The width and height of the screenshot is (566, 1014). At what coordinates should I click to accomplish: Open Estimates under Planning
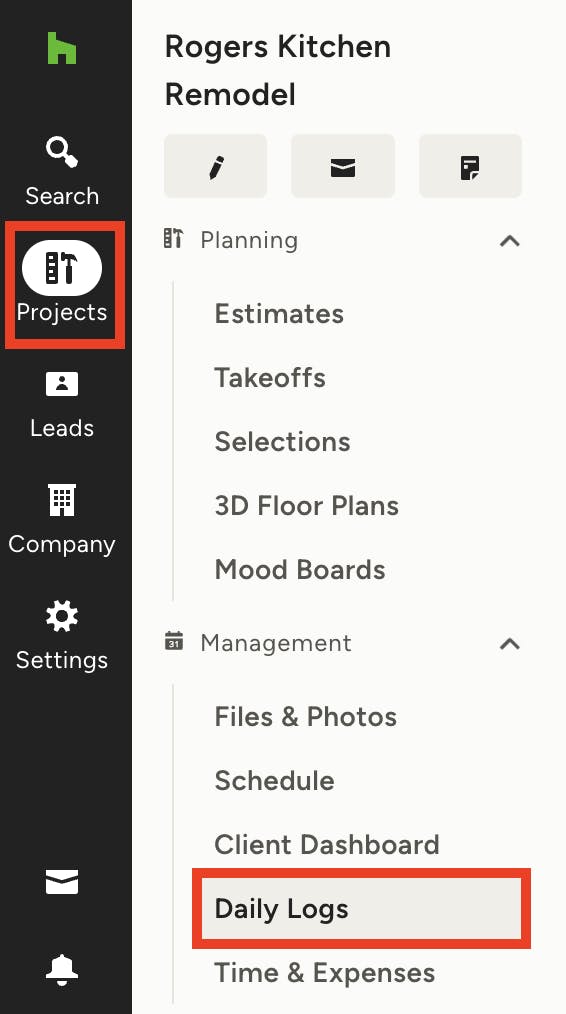(x=279, y=314)
